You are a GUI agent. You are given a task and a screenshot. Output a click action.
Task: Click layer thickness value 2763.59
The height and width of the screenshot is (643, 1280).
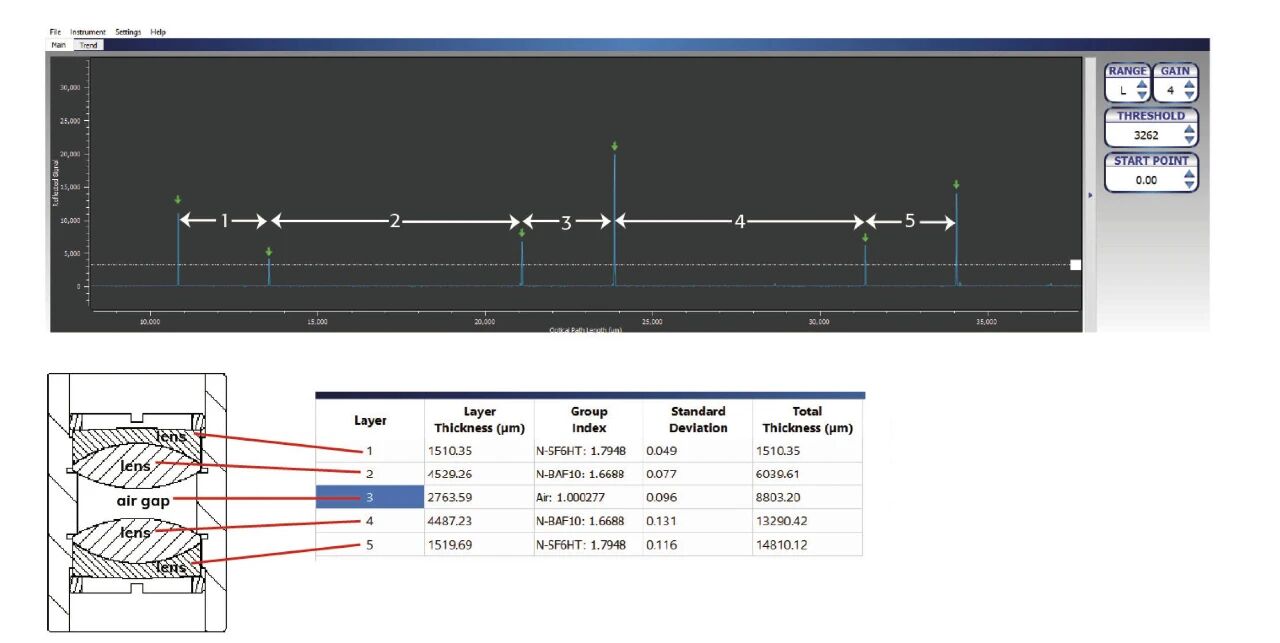448,497
